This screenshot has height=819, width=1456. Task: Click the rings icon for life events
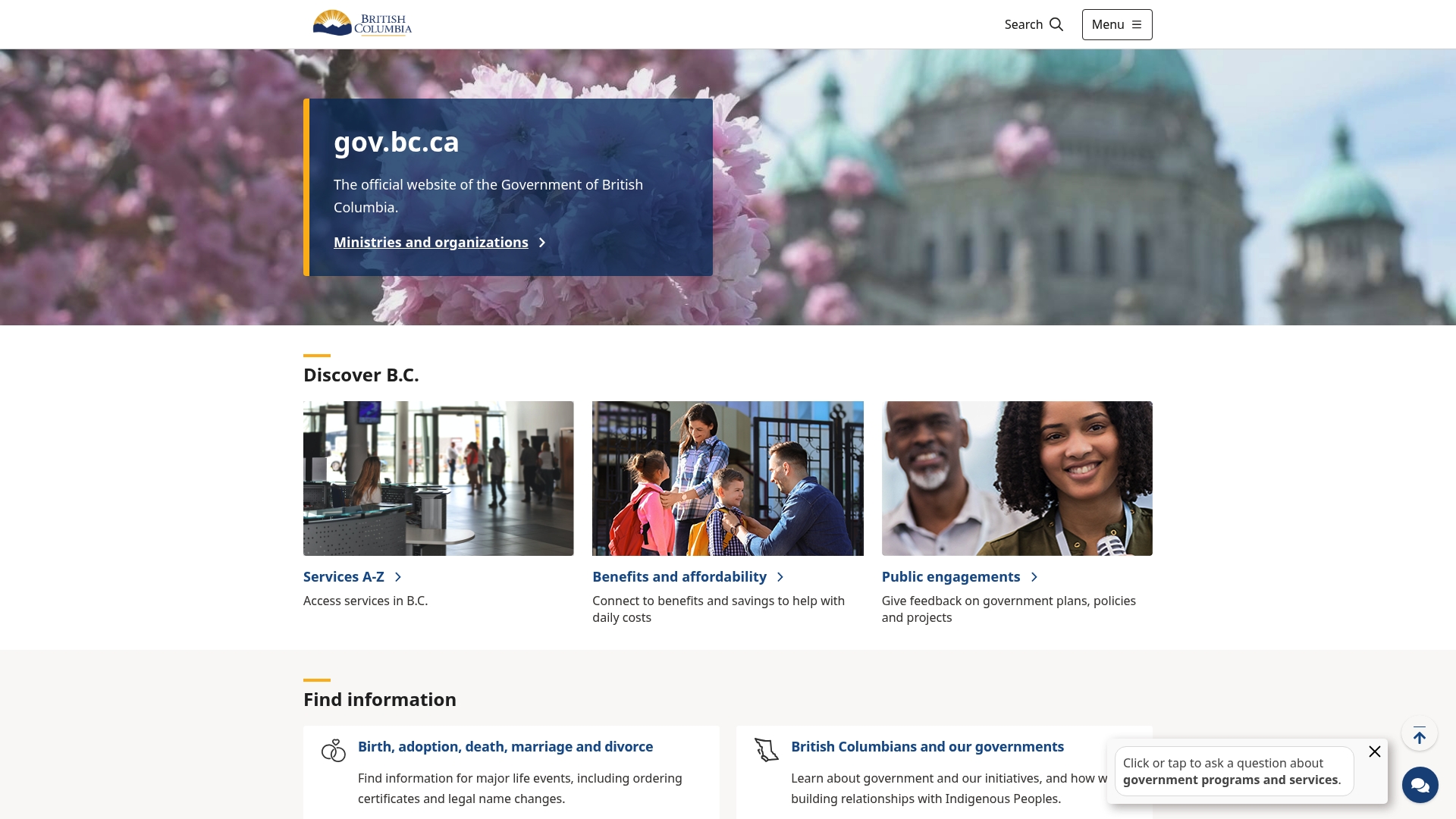pos(334,751)
